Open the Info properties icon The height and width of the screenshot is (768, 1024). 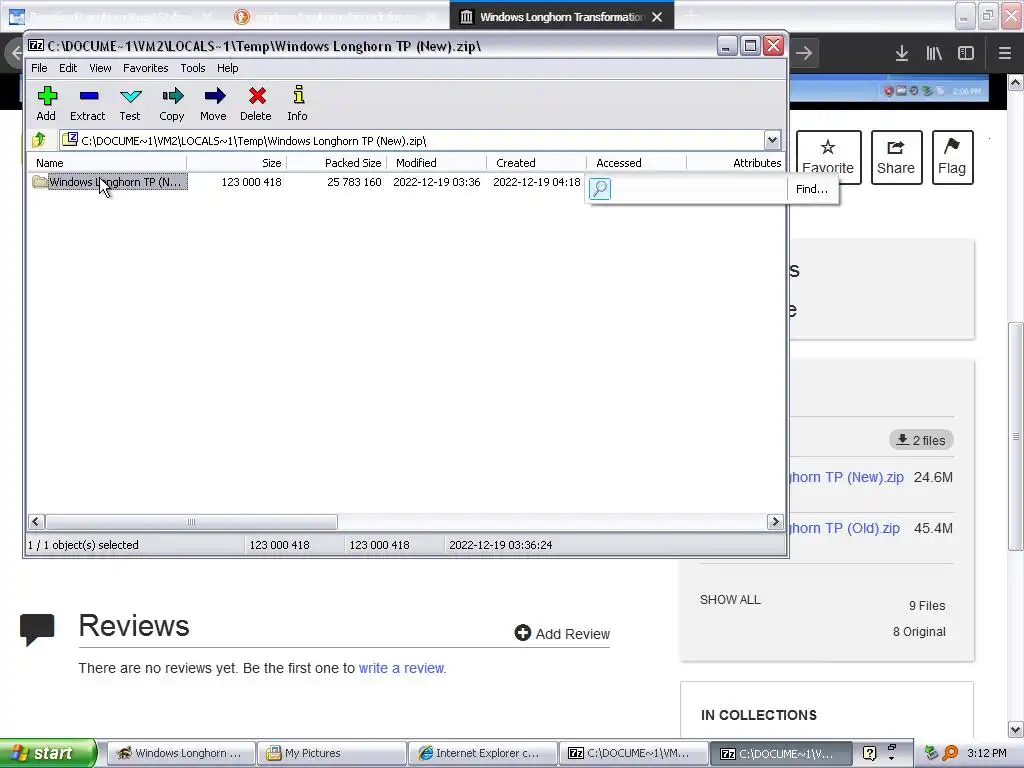[298, 95]
